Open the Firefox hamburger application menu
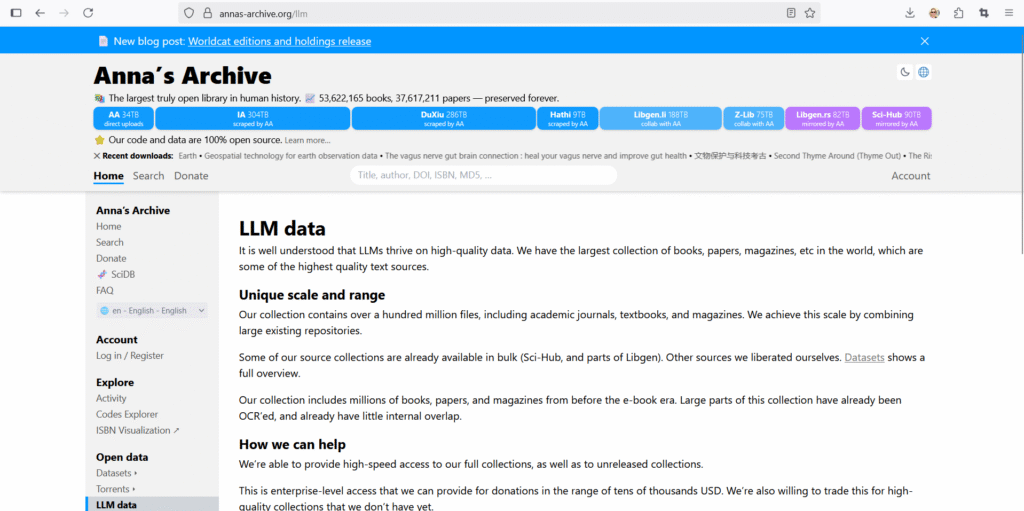Screen dimensions: 1024x511 tap(1008, 13)
